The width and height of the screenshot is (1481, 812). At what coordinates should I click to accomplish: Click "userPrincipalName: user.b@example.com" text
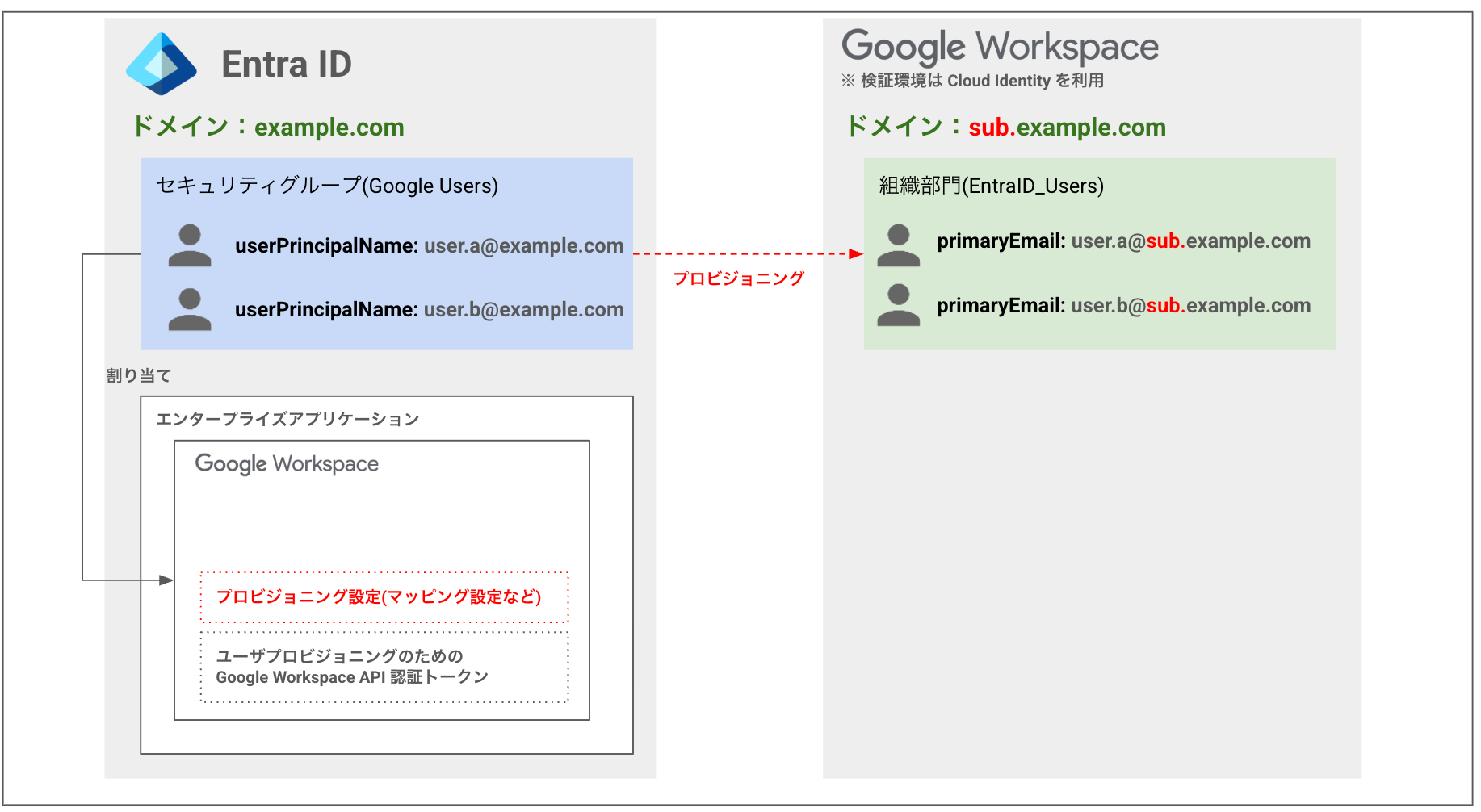pos(430,309)
